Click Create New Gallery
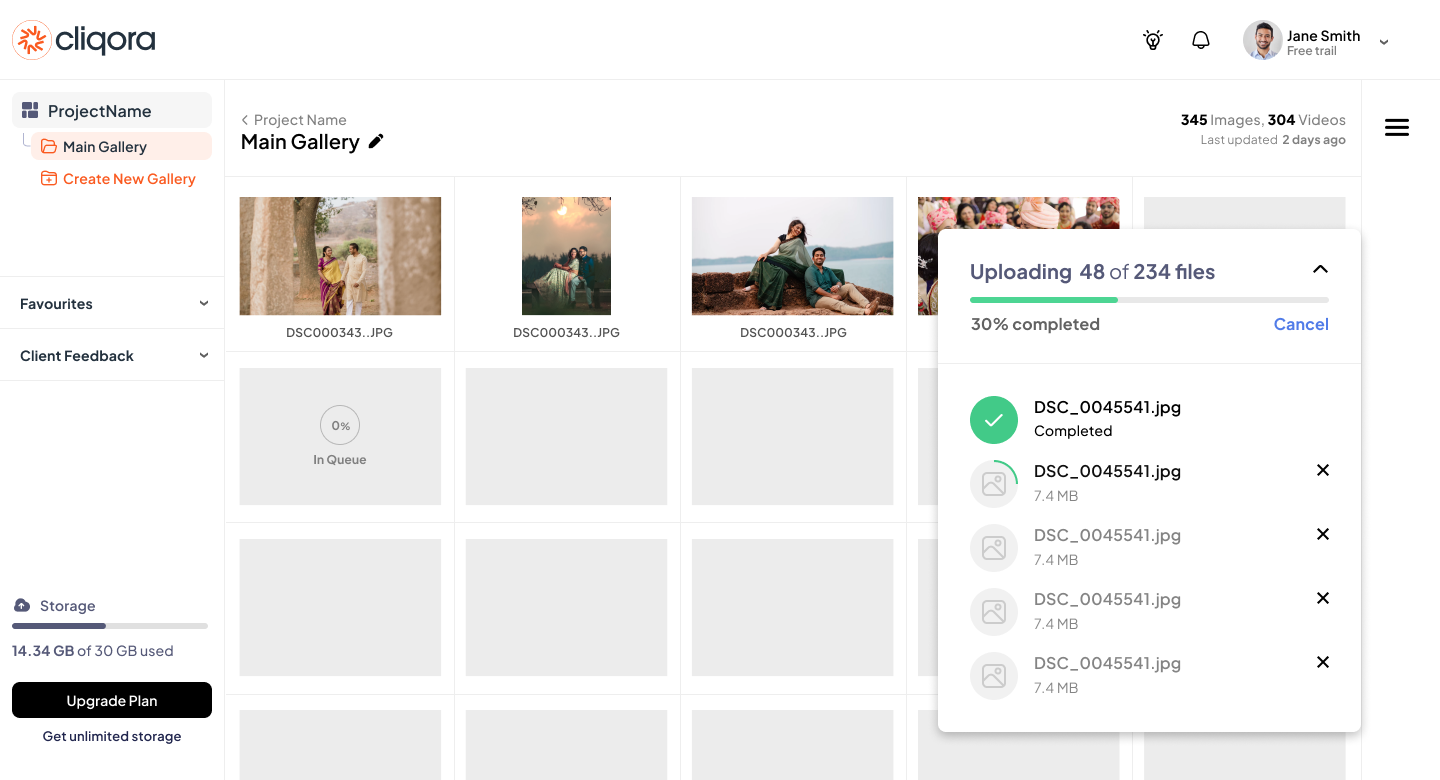This screenshot has height=780, width=1440. pos(118,179)
